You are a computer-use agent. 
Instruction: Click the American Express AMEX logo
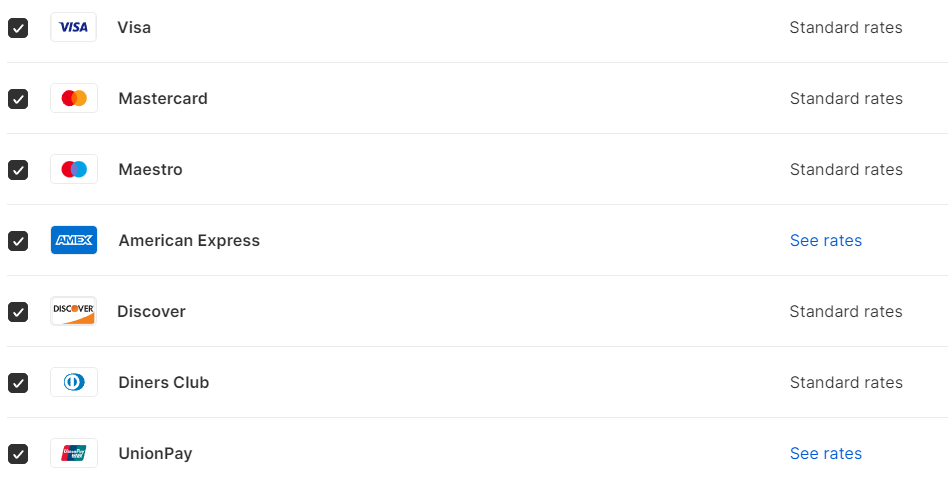point(74,240)
